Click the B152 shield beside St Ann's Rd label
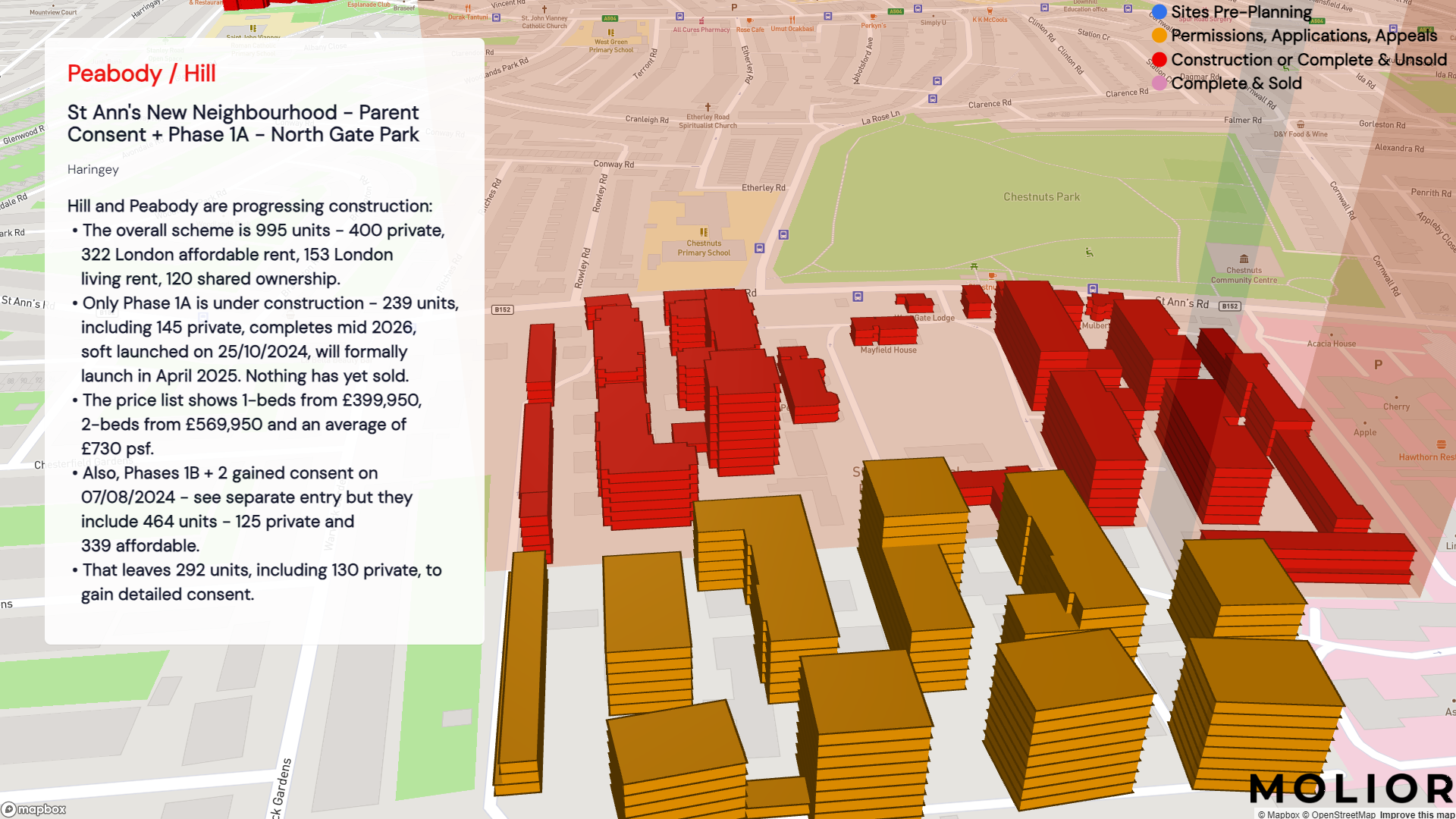1456x819 pixels. pos(1230,306)
